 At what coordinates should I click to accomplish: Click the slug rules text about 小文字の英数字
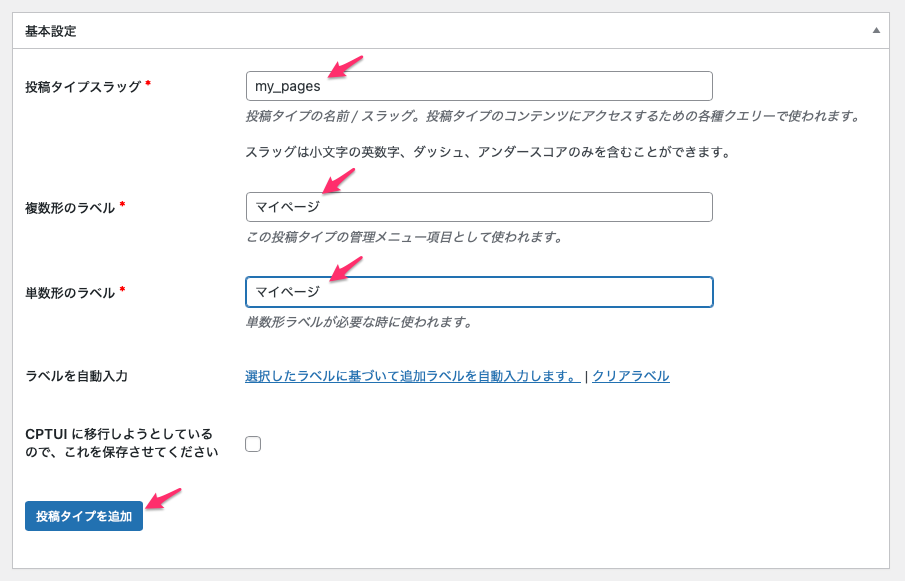coord(488,152)
